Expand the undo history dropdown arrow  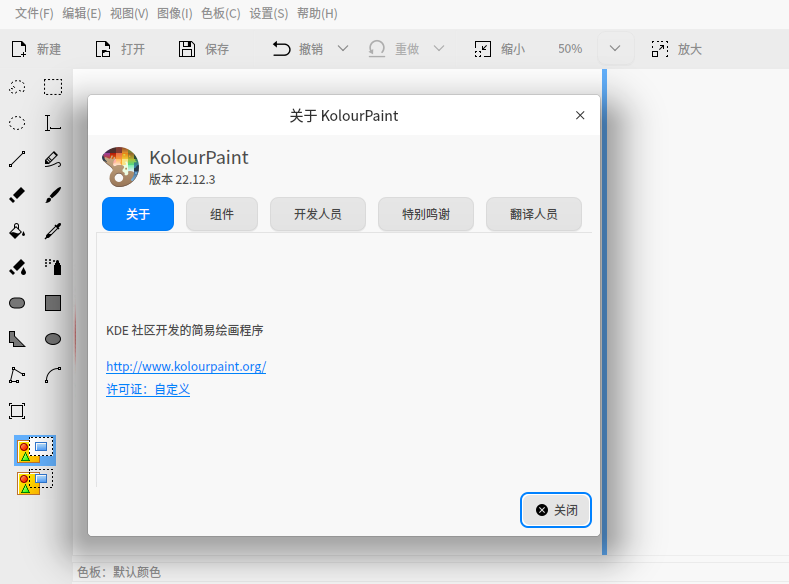pyautogui.click(x=343, y=49)
